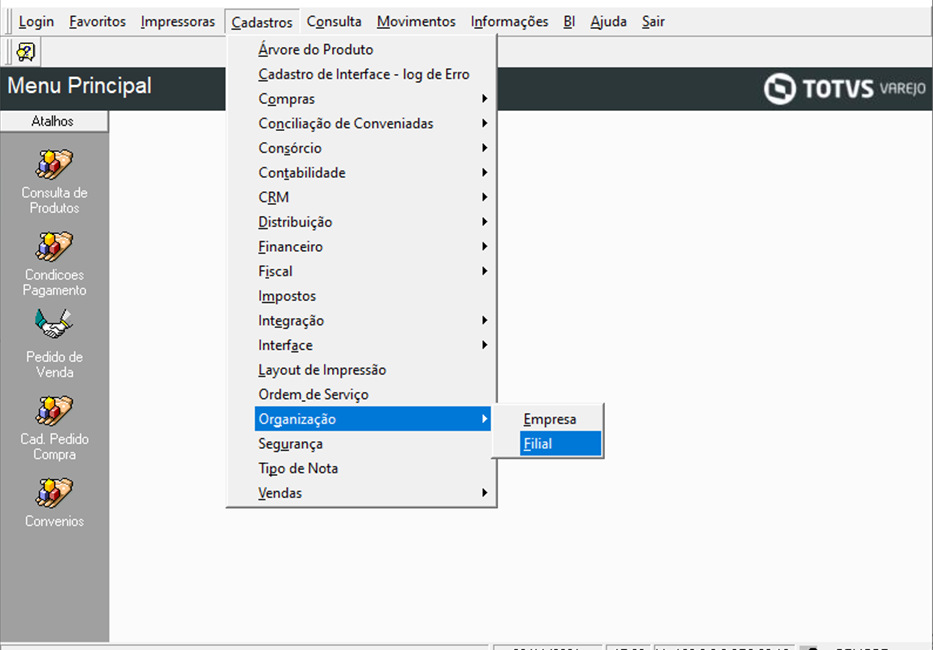Open the BI menu
Viewport: 933px width, 650px height.
(569, 22)
